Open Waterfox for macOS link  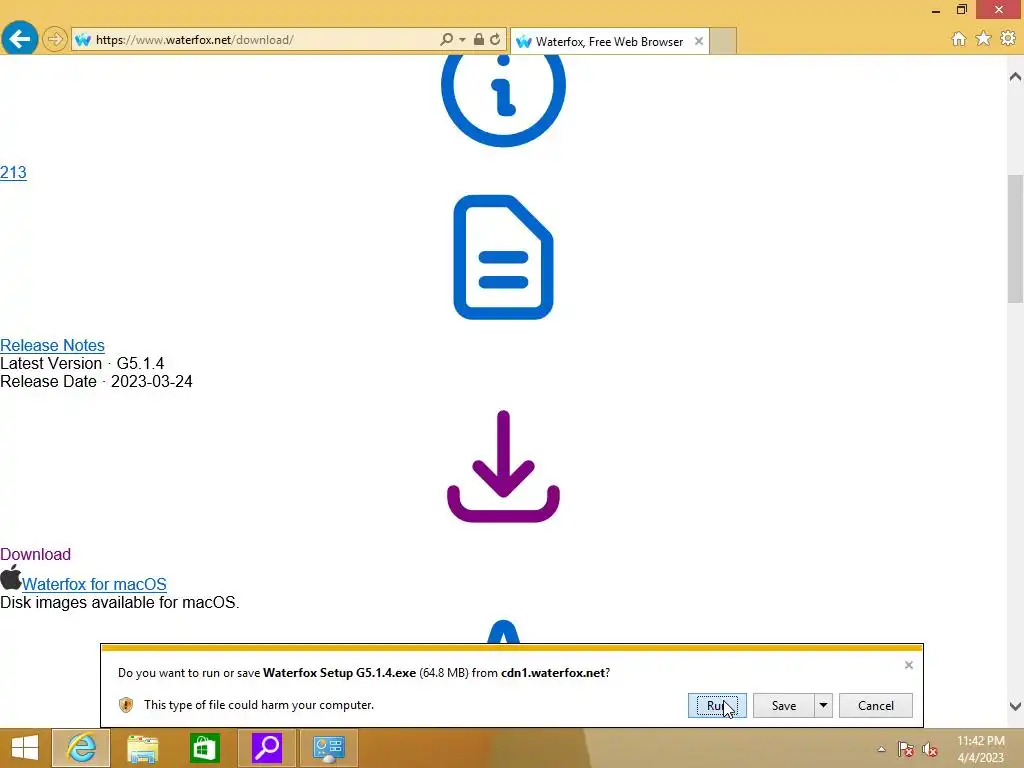[x=94, y=584]
